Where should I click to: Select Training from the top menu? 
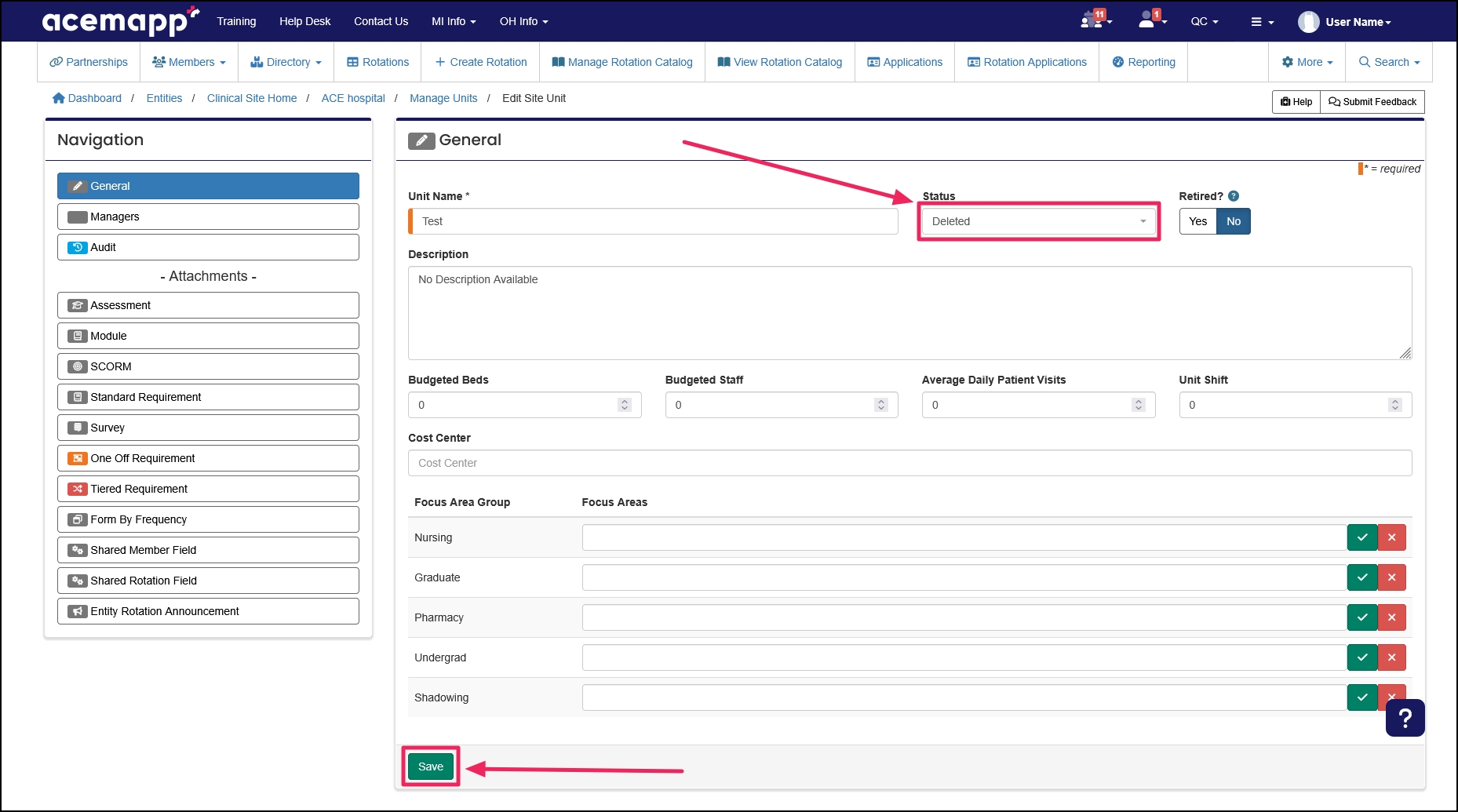pos(235,21)
